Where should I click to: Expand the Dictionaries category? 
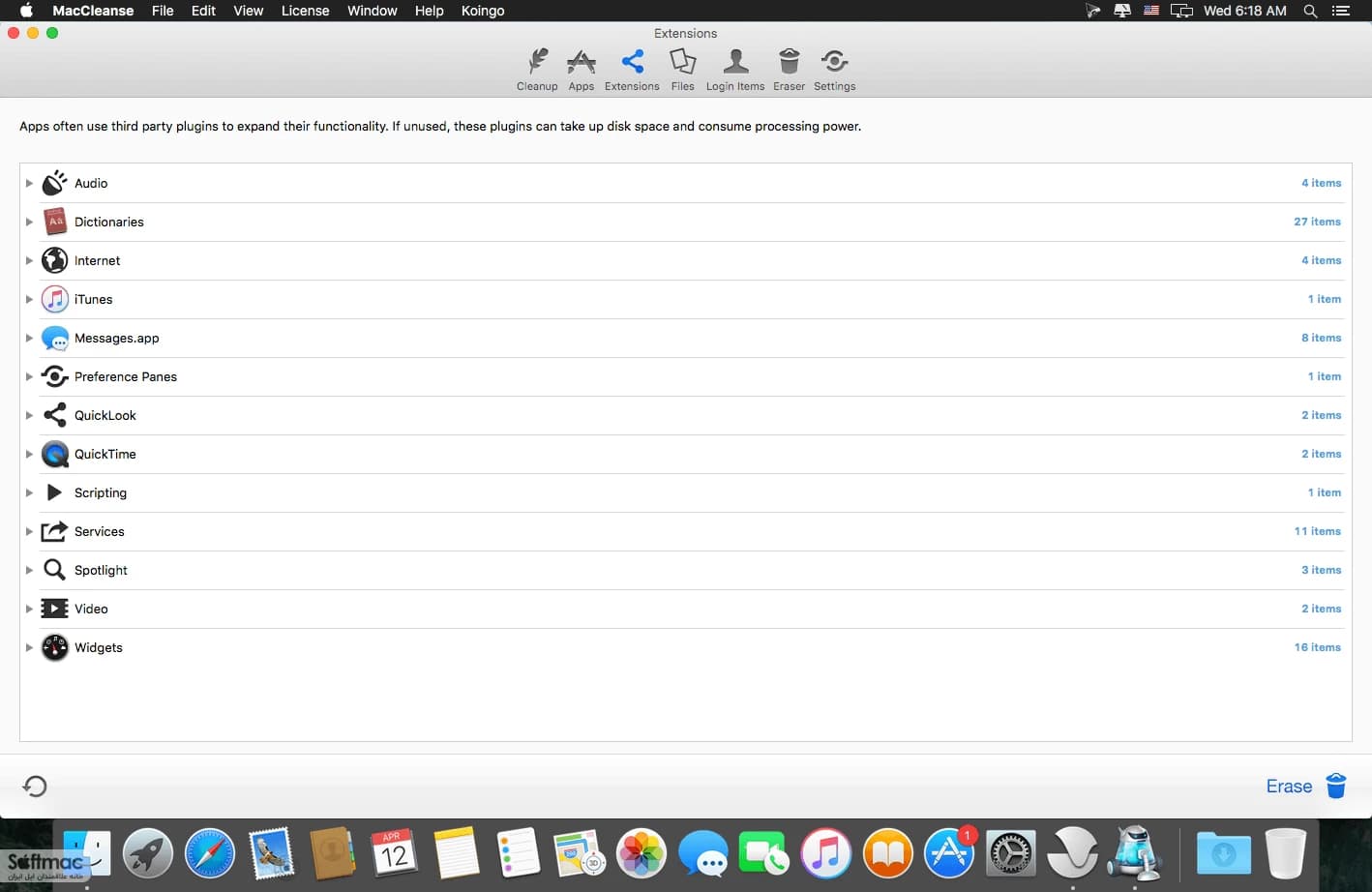point(29,222)
